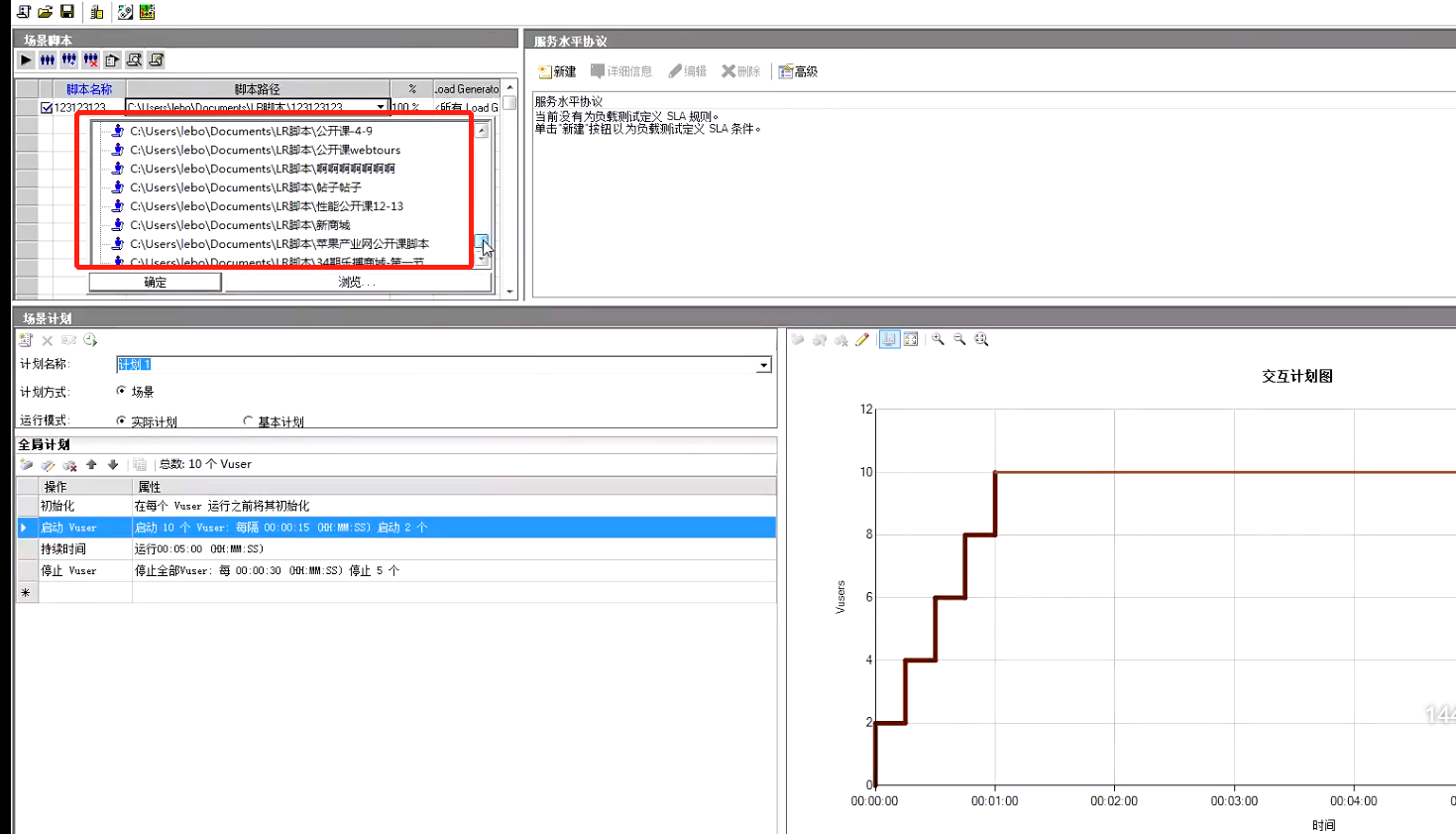Move action down with the down arrow
This screenshot has height=834, width=1456.
[x=113, y=464]
